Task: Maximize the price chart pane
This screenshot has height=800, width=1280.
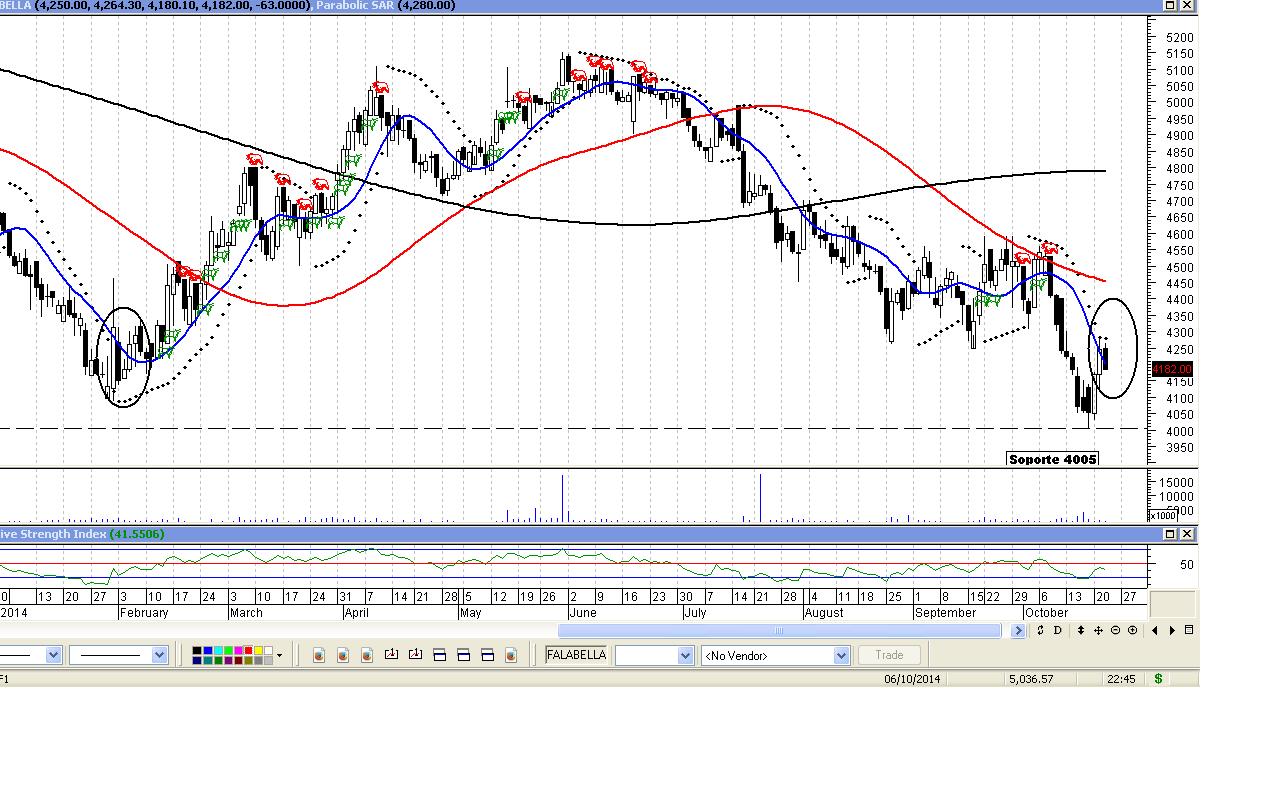Action: tap(1169, 5)
